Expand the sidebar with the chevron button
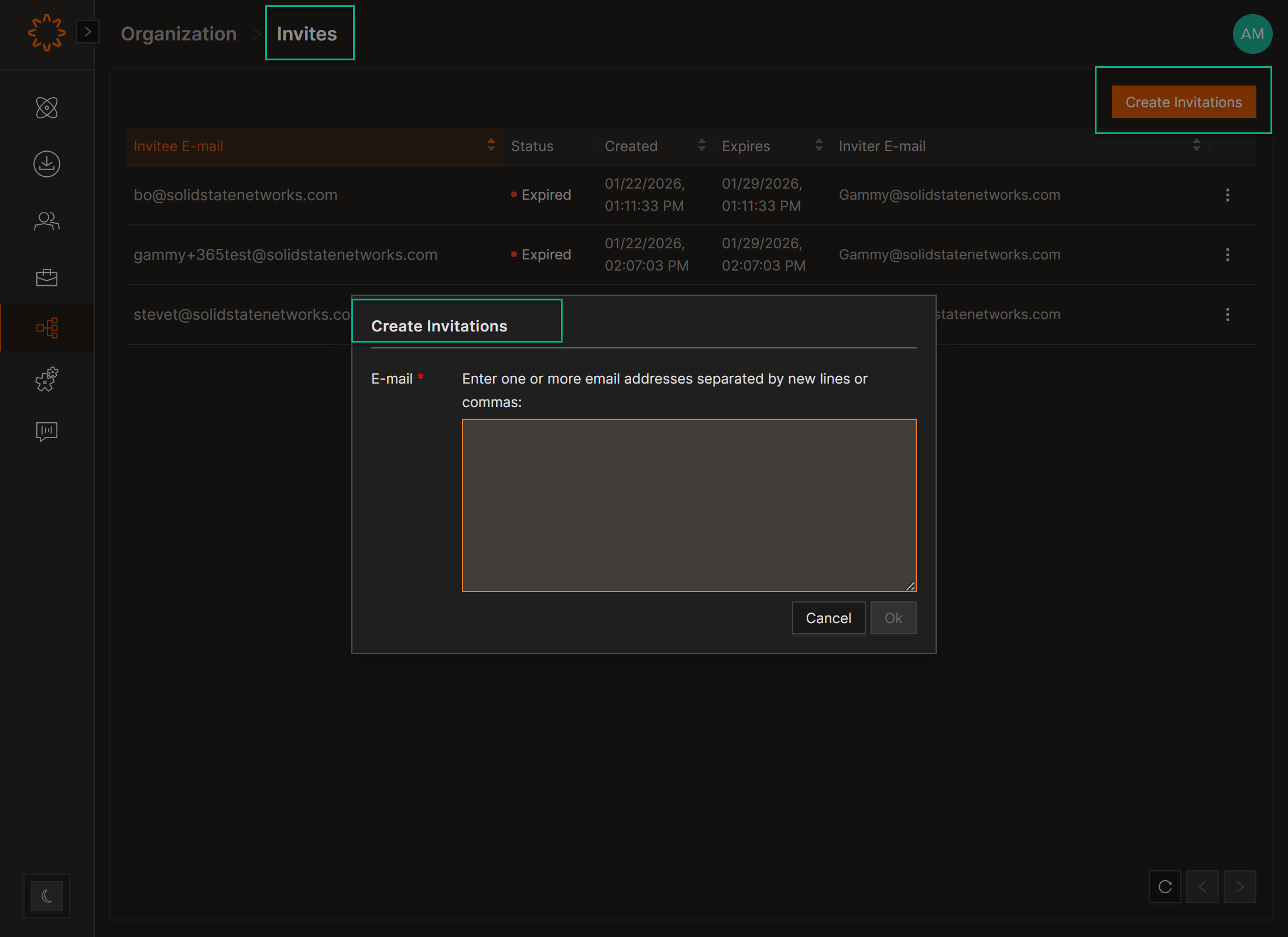 coord(88,32)
